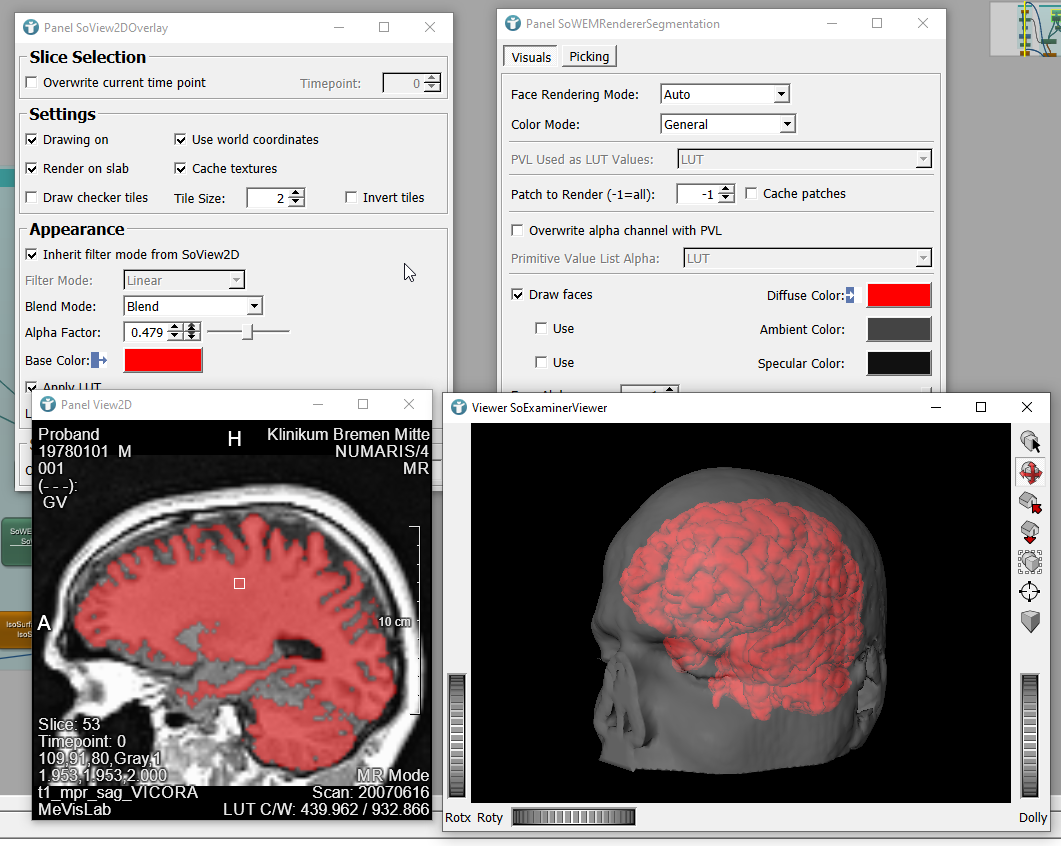1061x846 pixels.
Task: Activate the view rotate mode icon
Action: coord(1029,471)
